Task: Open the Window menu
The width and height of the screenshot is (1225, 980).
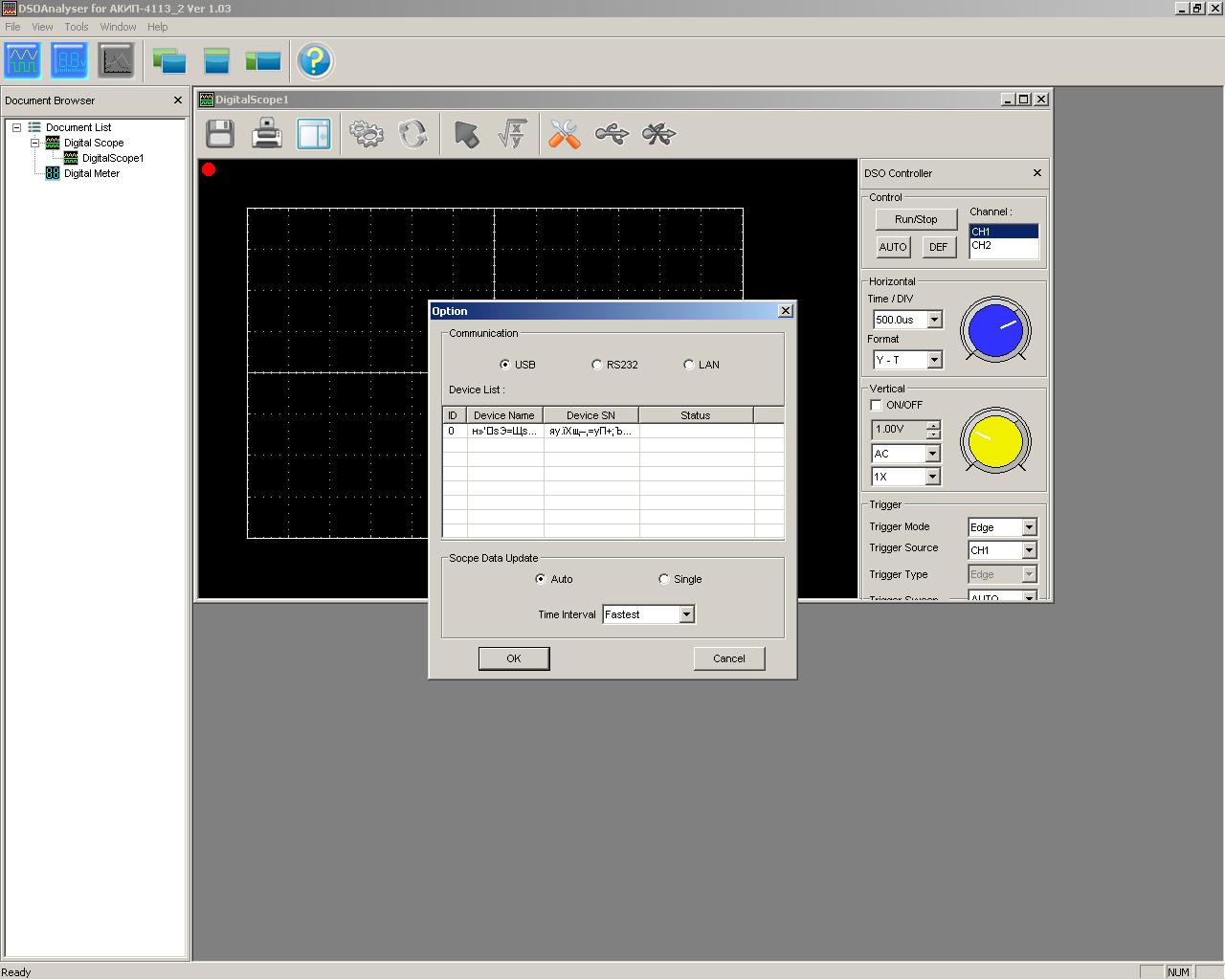Action: [118, 27]
